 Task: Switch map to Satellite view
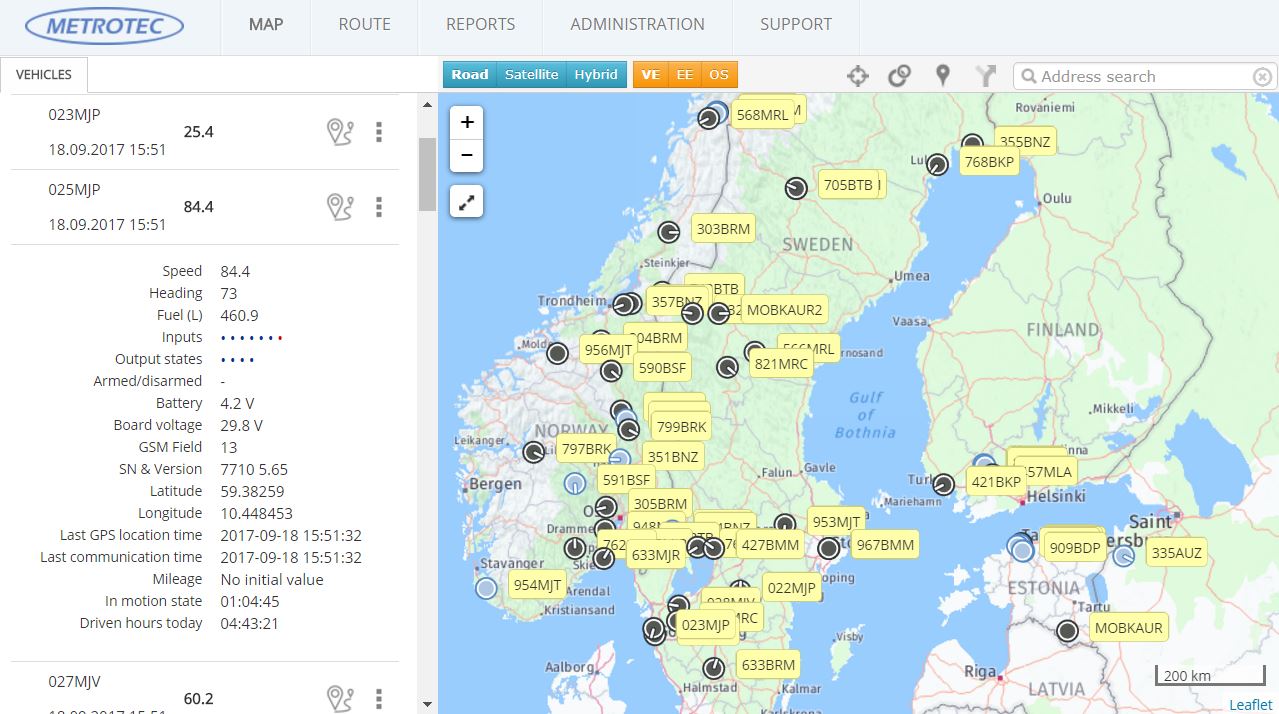tap(531, 75)
